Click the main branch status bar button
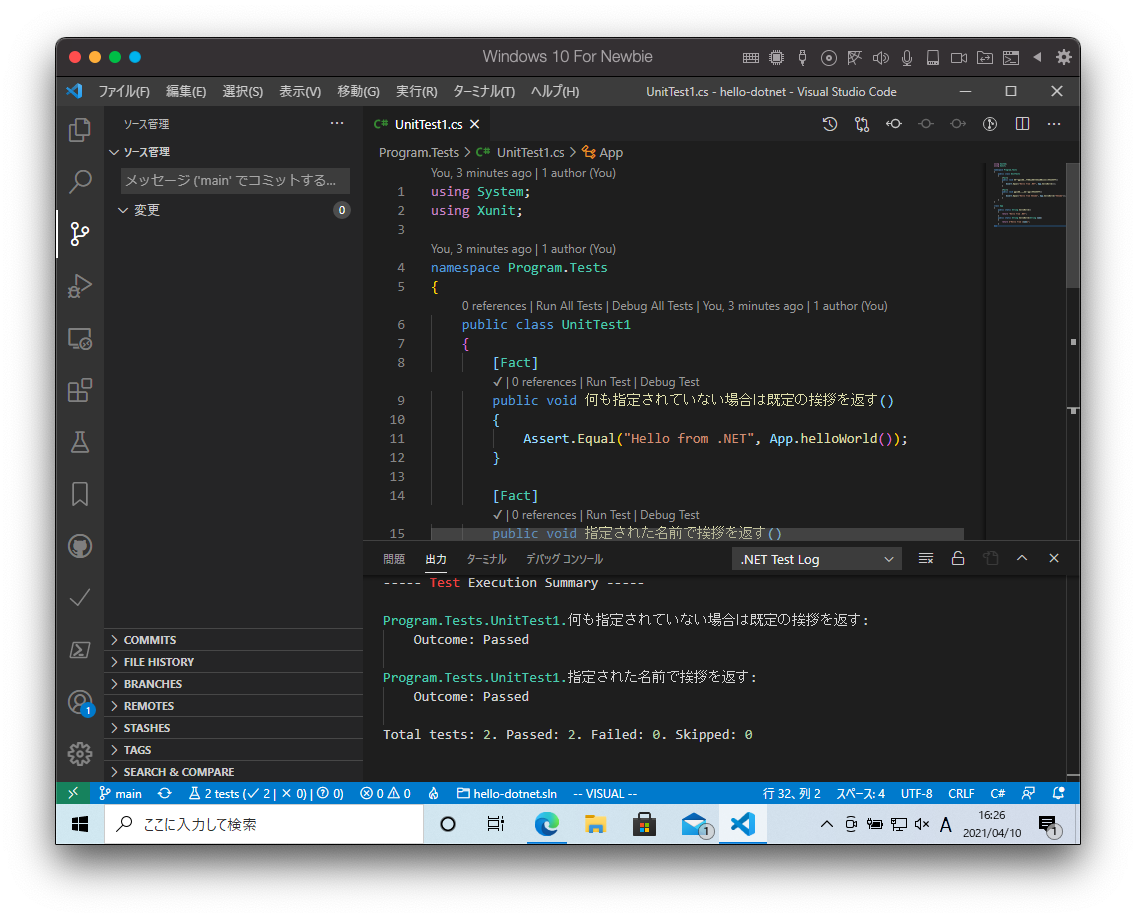The image size is (1136, 918). (121, 793)
